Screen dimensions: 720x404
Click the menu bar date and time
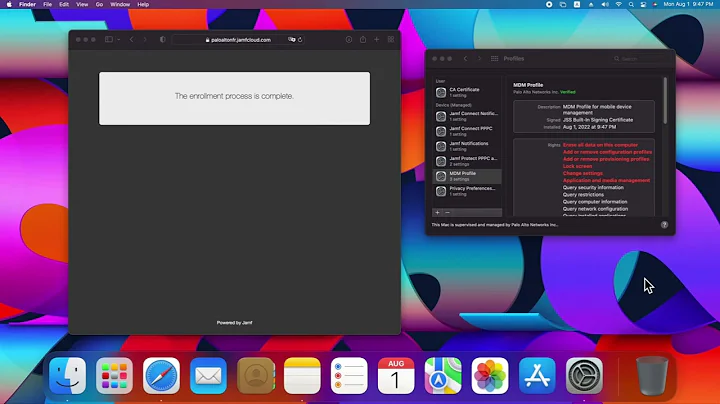pos(688,4)
